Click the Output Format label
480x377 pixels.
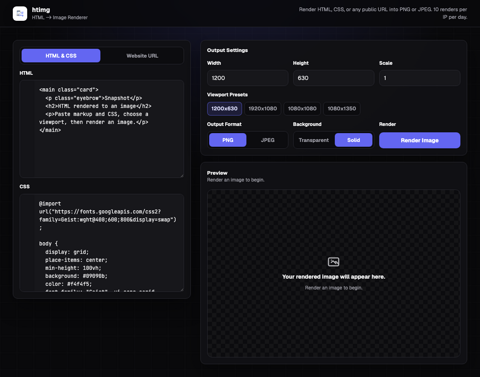224,124
